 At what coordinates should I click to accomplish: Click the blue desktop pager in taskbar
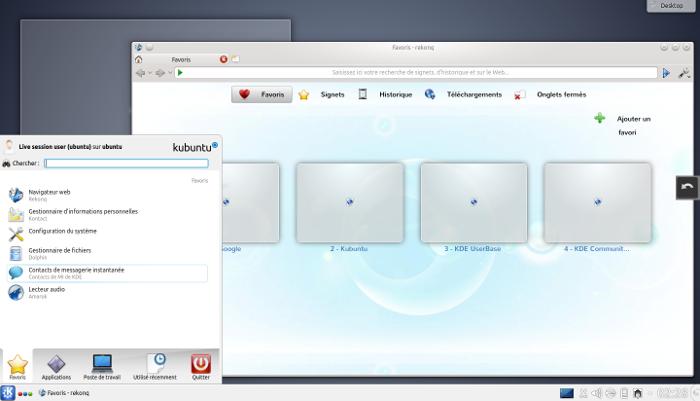point(567,393)
